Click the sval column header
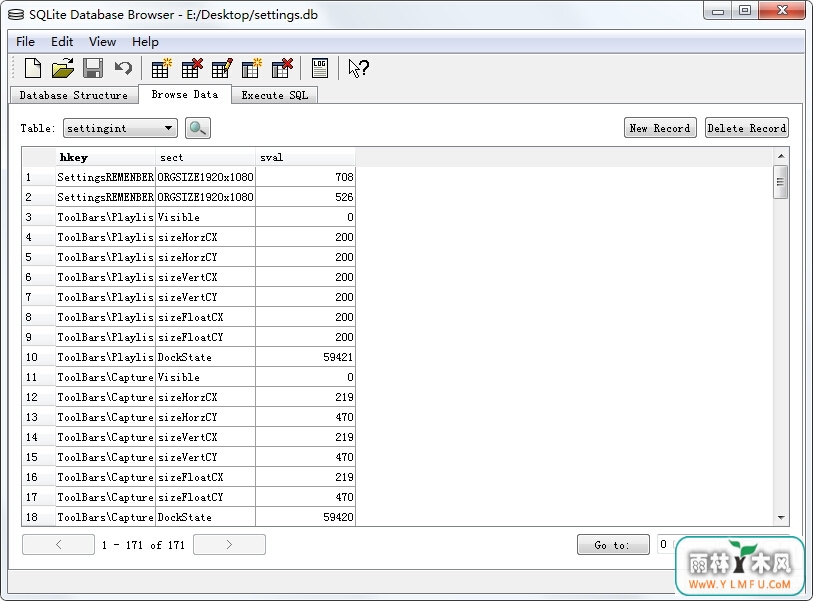The height and width of the screenshot is (601, 813). pos(305,158)
